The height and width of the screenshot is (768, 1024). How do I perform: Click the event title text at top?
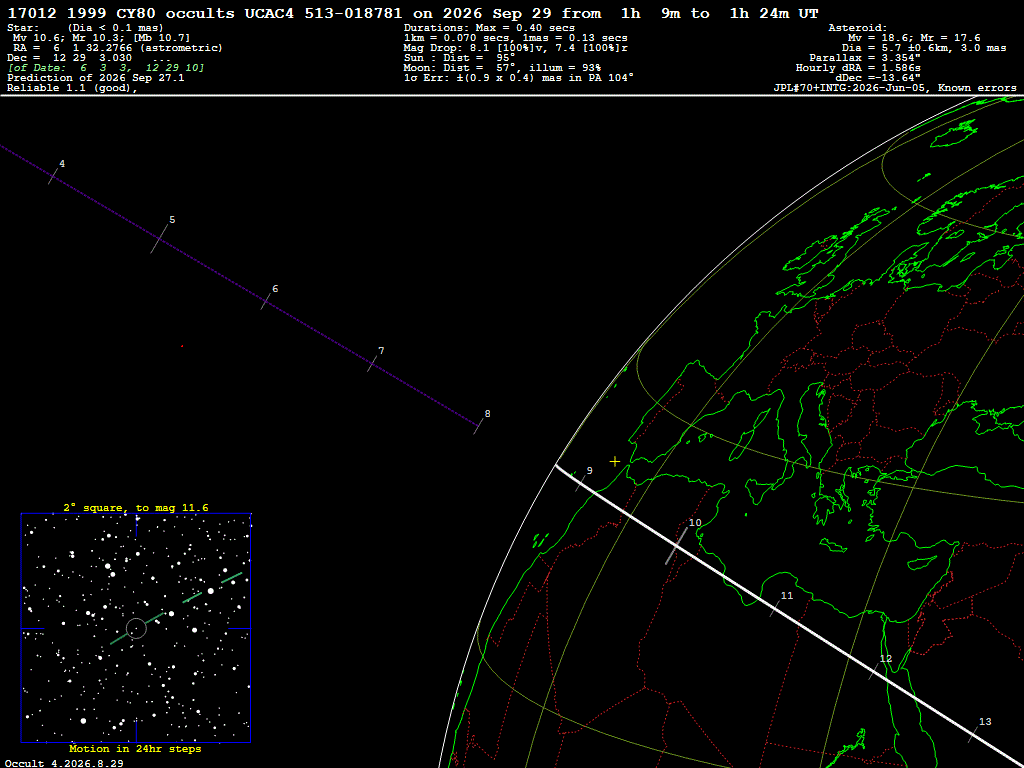[413, 13]
